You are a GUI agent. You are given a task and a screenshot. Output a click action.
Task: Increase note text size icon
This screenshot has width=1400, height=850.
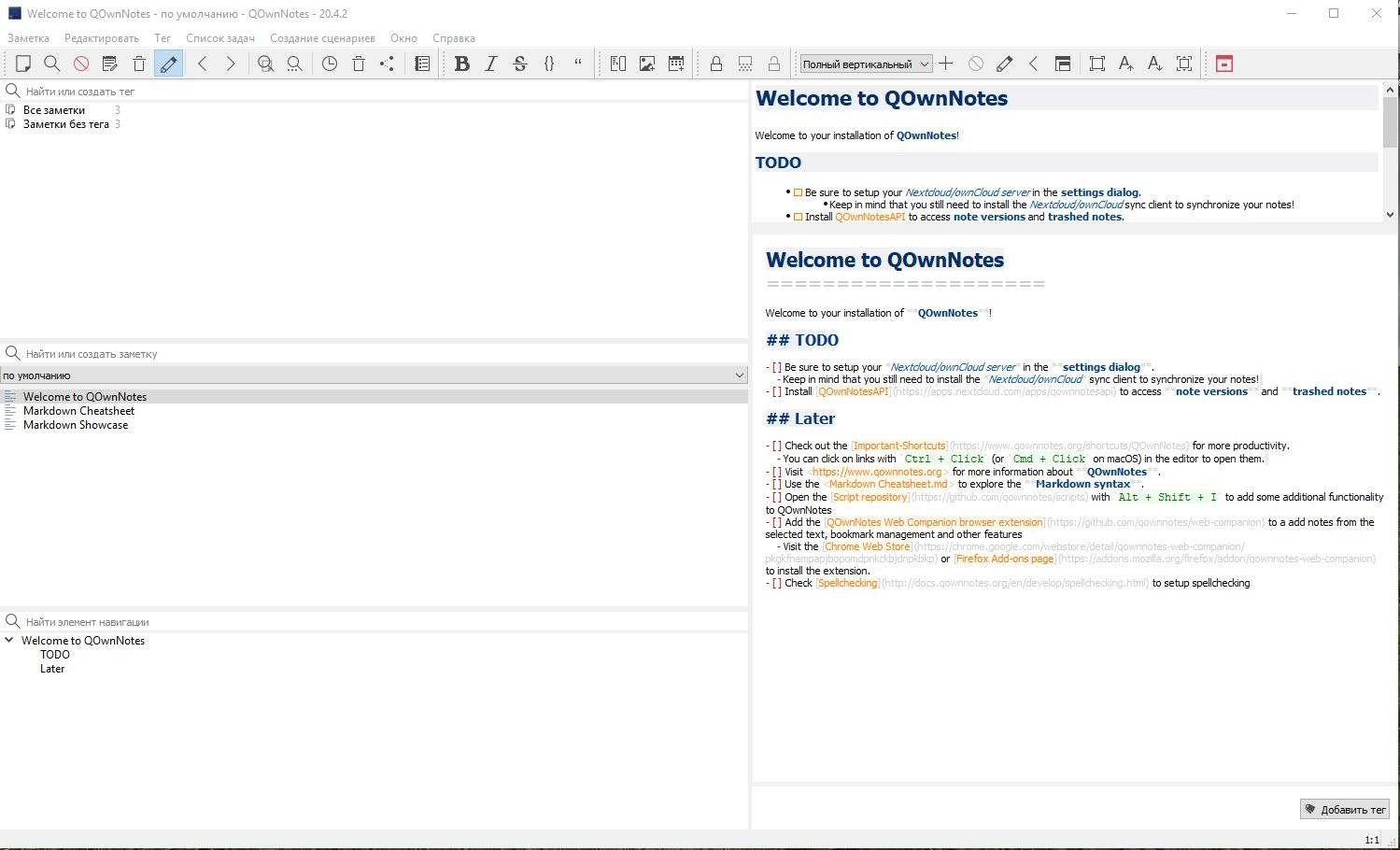tap(1126, 64)
